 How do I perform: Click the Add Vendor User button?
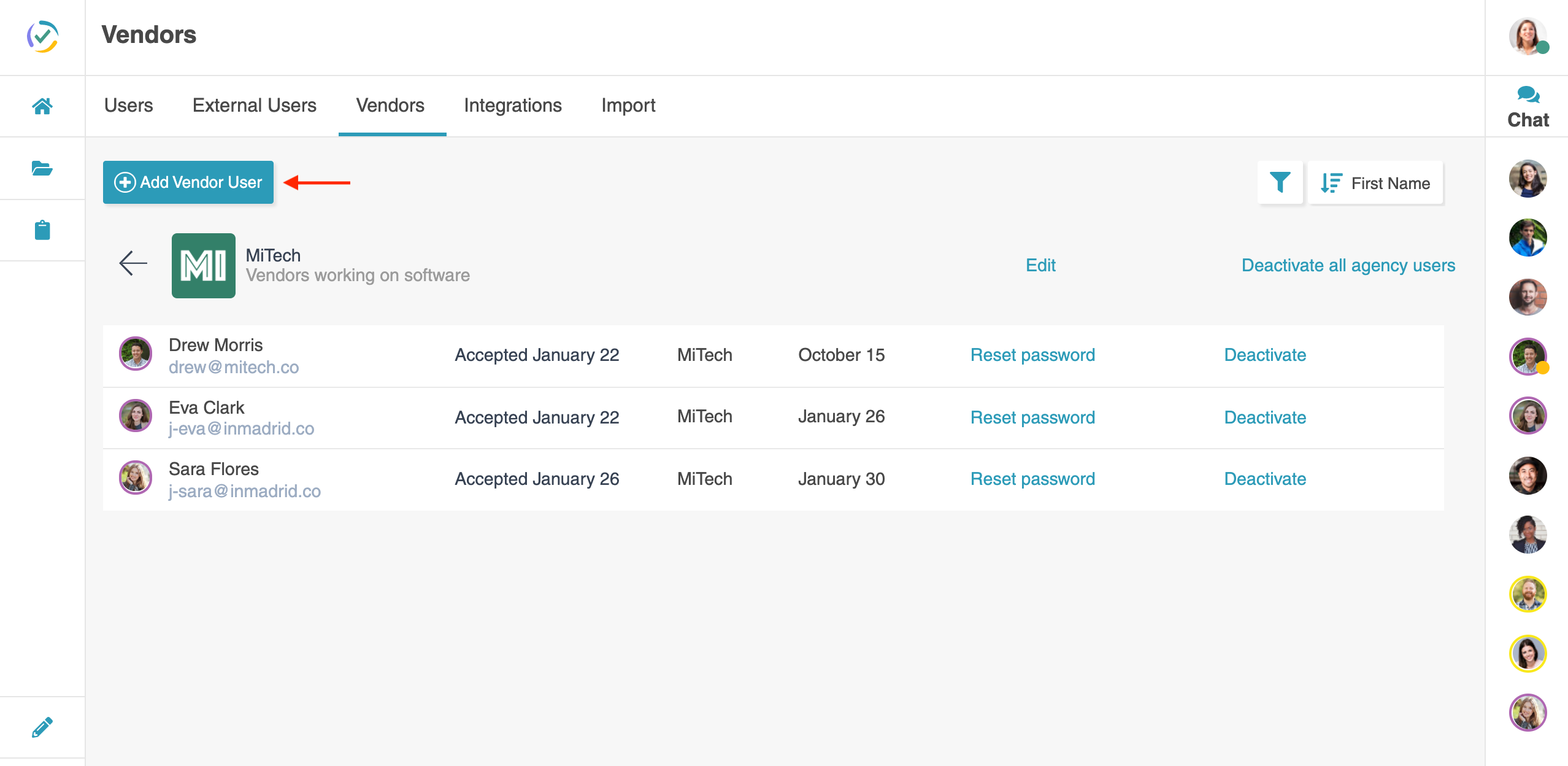(188, 182)
